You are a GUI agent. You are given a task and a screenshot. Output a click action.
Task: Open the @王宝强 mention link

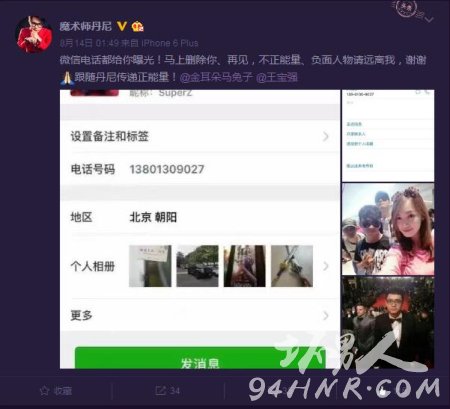[277, 77]
